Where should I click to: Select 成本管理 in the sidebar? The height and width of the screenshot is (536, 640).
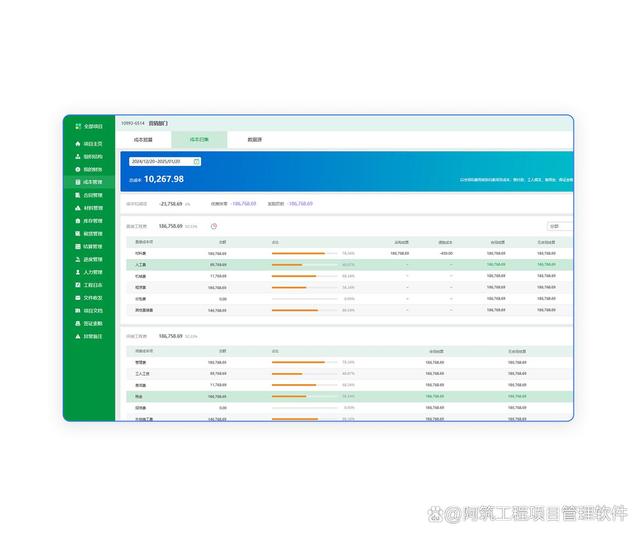[89, 182]
